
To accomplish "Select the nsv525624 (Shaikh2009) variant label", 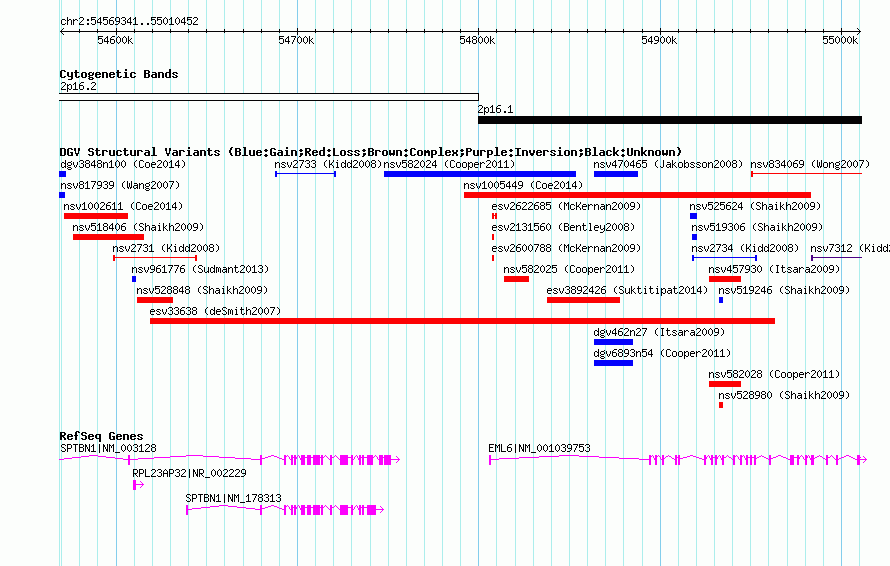I will (755, 206).
